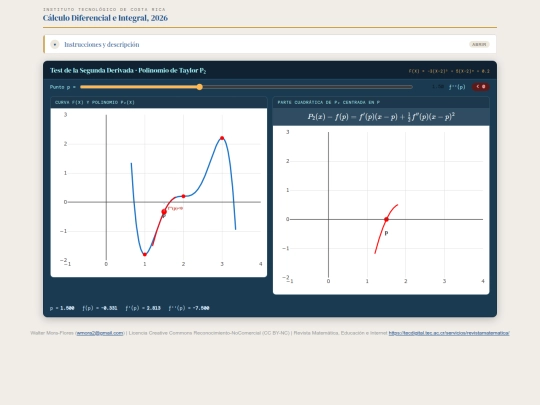The height and width of the screenshot is (405, 540).
Task: Open the tecdigital revistamatematica link
Action: pyautogui.click(x=449, y=333)
